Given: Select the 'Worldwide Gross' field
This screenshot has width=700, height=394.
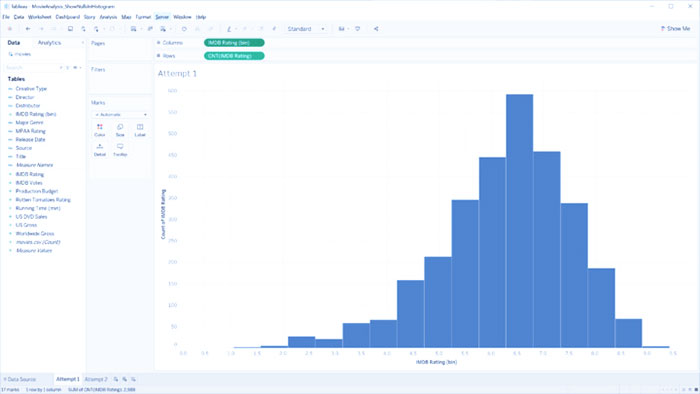Looking at the screenshot, I should [x=35, y=233].
